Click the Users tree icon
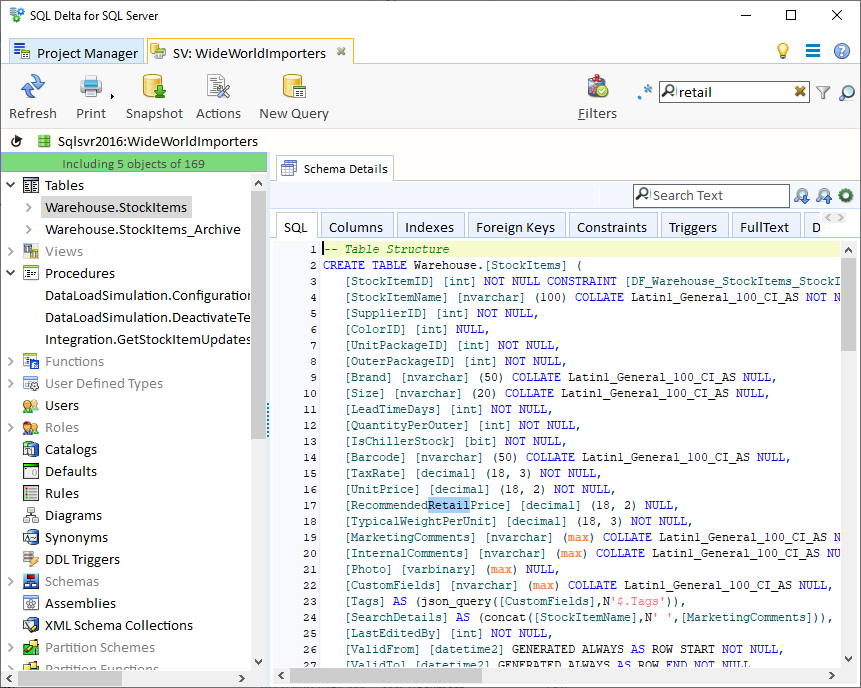The height and width of the screenshot is (688, 861). (31, 405)
